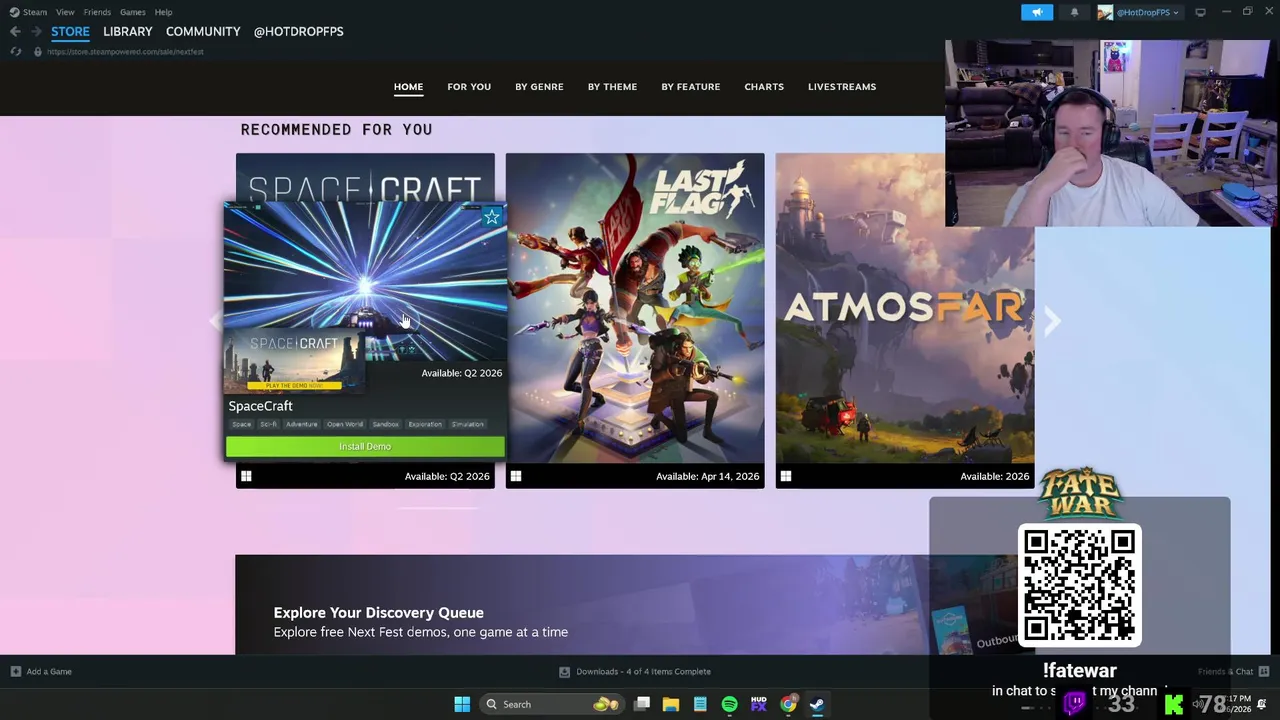
Task: Select FOR YOU in Next Fest navigation
Action: [469, 87]
